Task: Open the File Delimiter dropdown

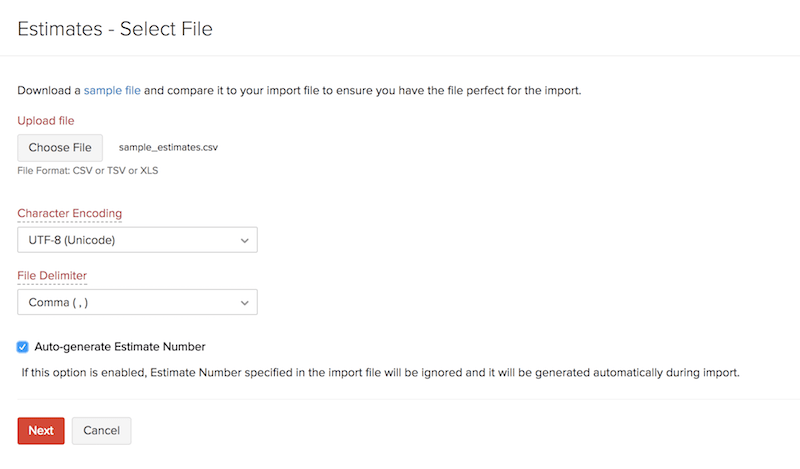Action: pos(137,302)
